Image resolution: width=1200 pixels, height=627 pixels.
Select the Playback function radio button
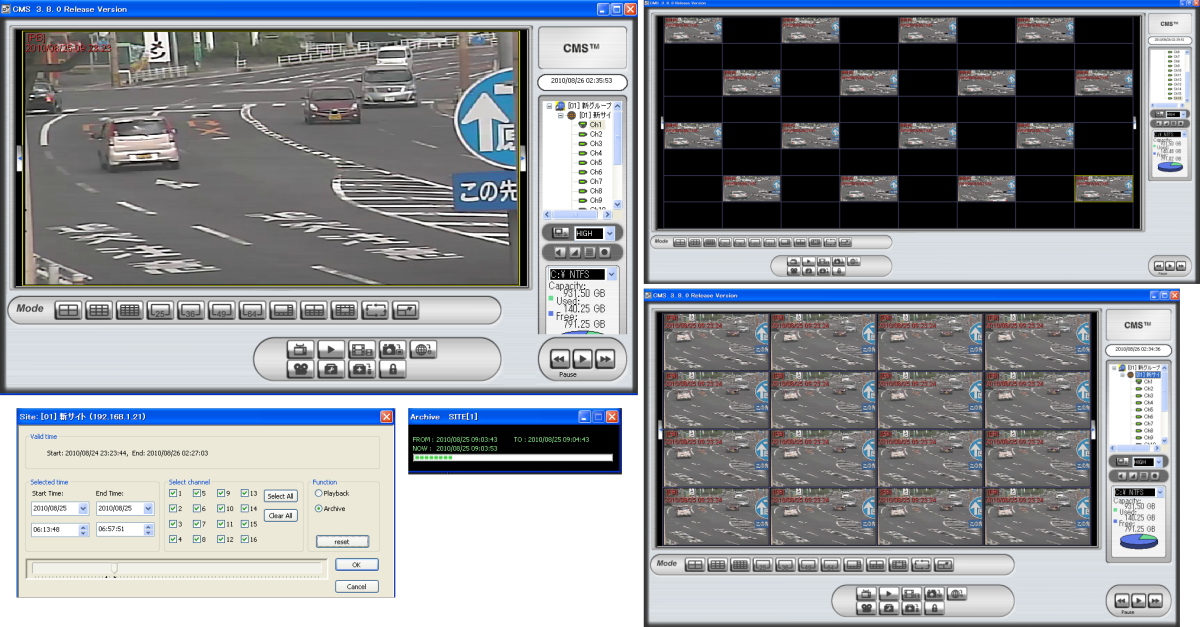(319, 493)
